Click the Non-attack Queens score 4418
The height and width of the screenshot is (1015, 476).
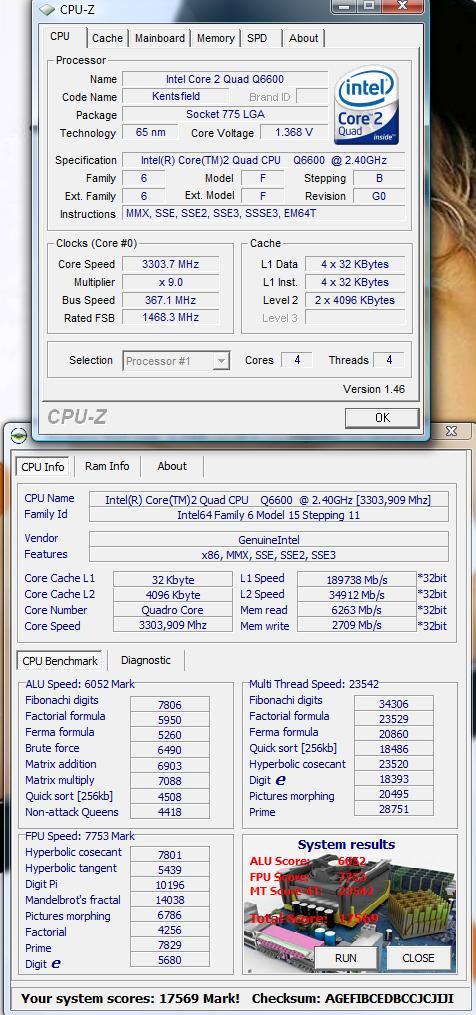[170, 812]
